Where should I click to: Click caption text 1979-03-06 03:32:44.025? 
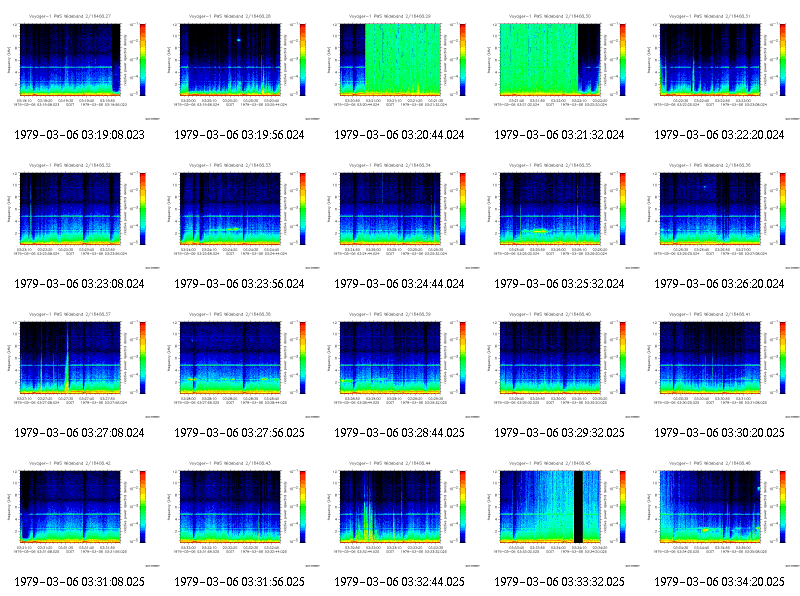[399, 582]
